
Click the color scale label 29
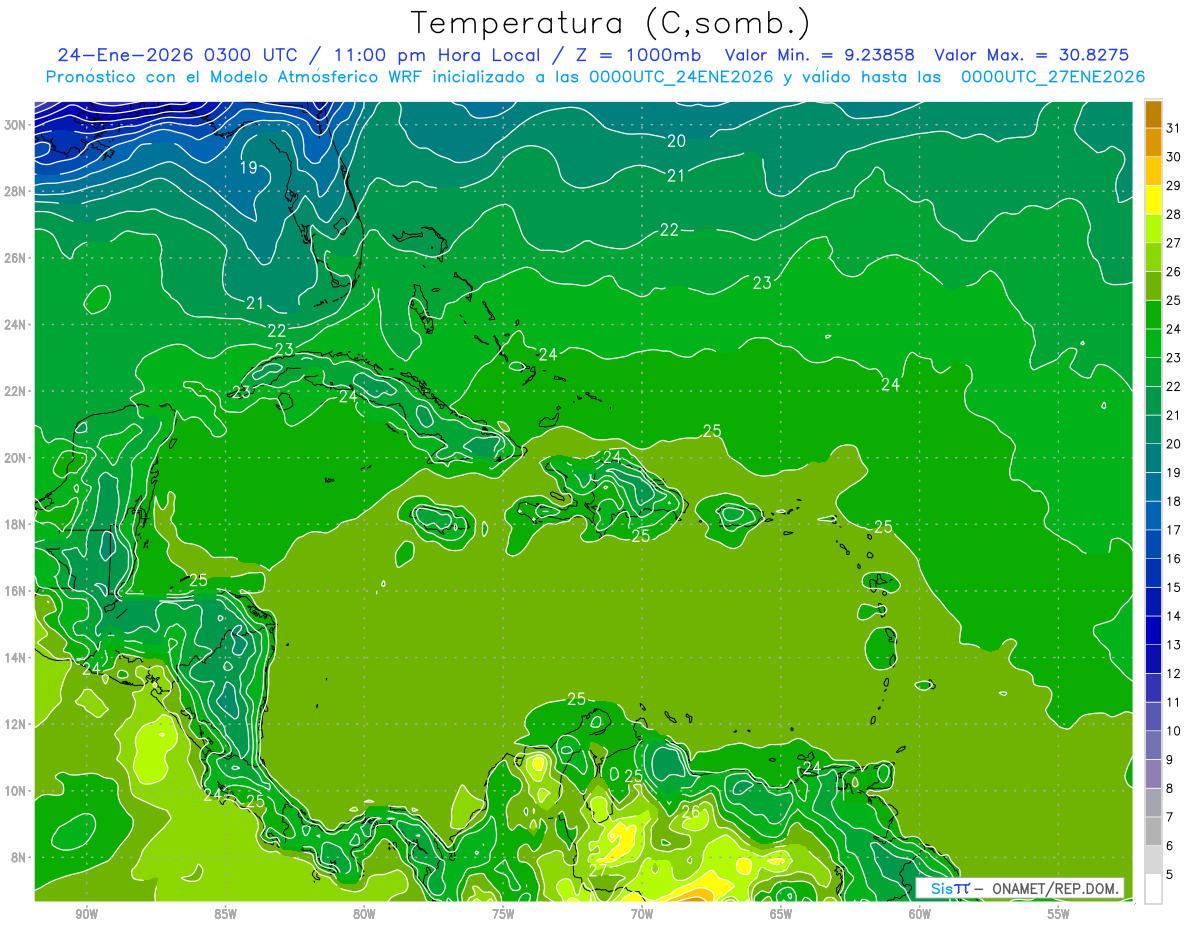(x=1173, y=185)
